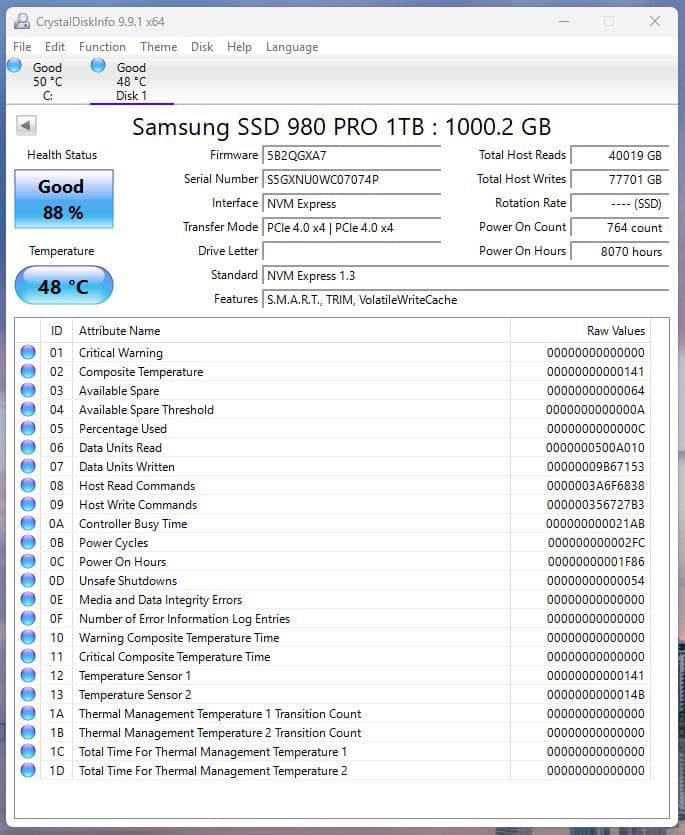Click the empty Drive Letter field
The image size is (685, 835).
352,251
